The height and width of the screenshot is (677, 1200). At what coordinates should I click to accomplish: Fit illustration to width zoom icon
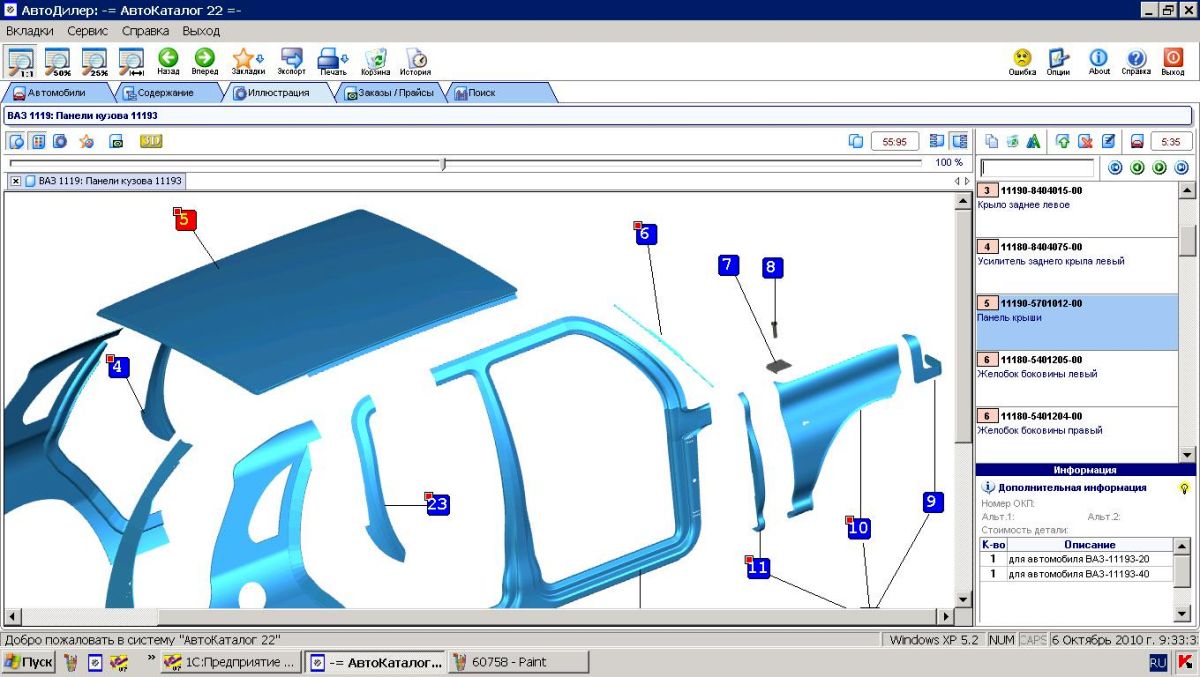pyautogui.click(x=131, y=62)
